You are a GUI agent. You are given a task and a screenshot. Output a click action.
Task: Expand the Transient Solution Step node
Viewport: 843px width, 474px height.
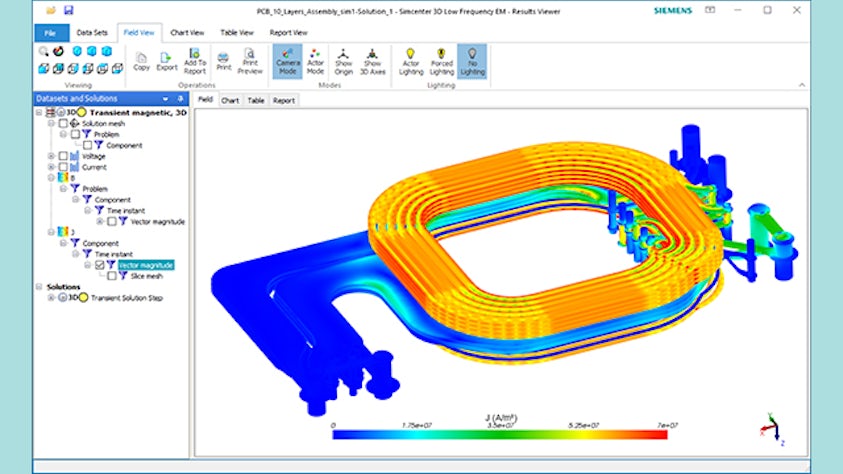51,298
